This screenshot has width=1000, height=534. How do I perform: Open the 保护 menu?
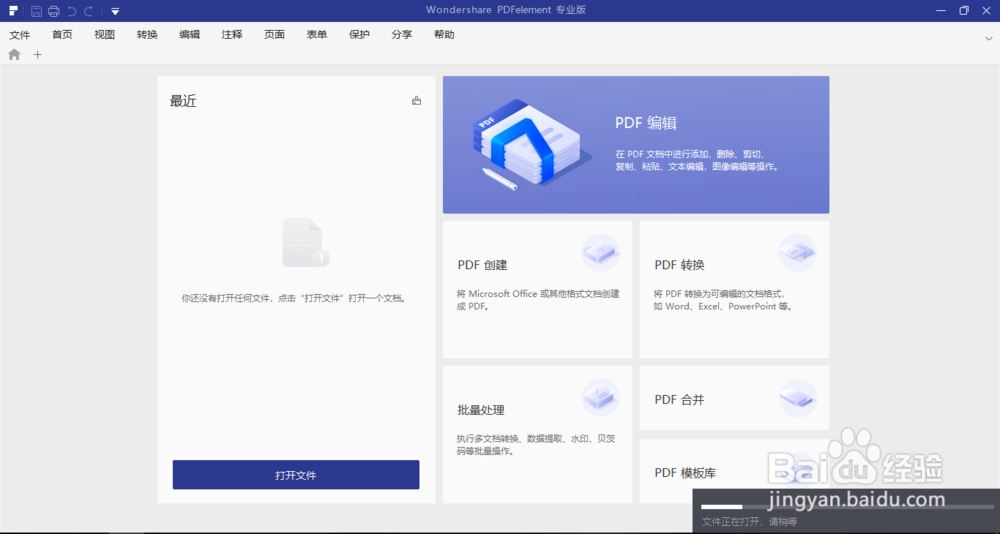359,34
